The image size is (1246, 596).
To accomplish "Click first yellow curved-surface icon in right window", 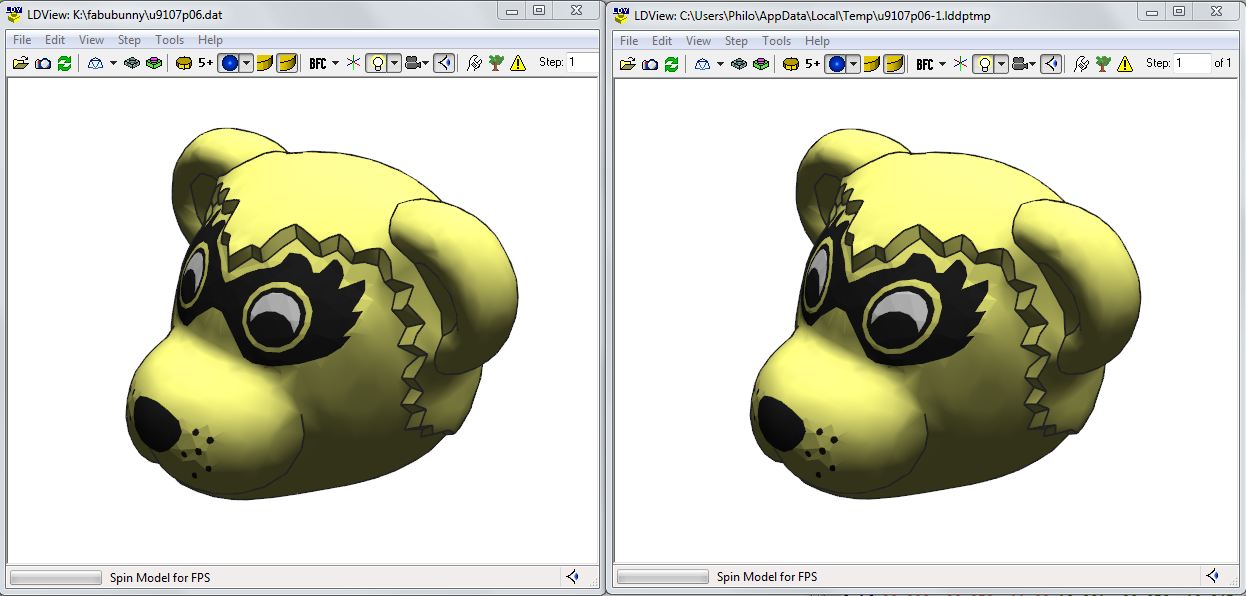I will [872, 64].
